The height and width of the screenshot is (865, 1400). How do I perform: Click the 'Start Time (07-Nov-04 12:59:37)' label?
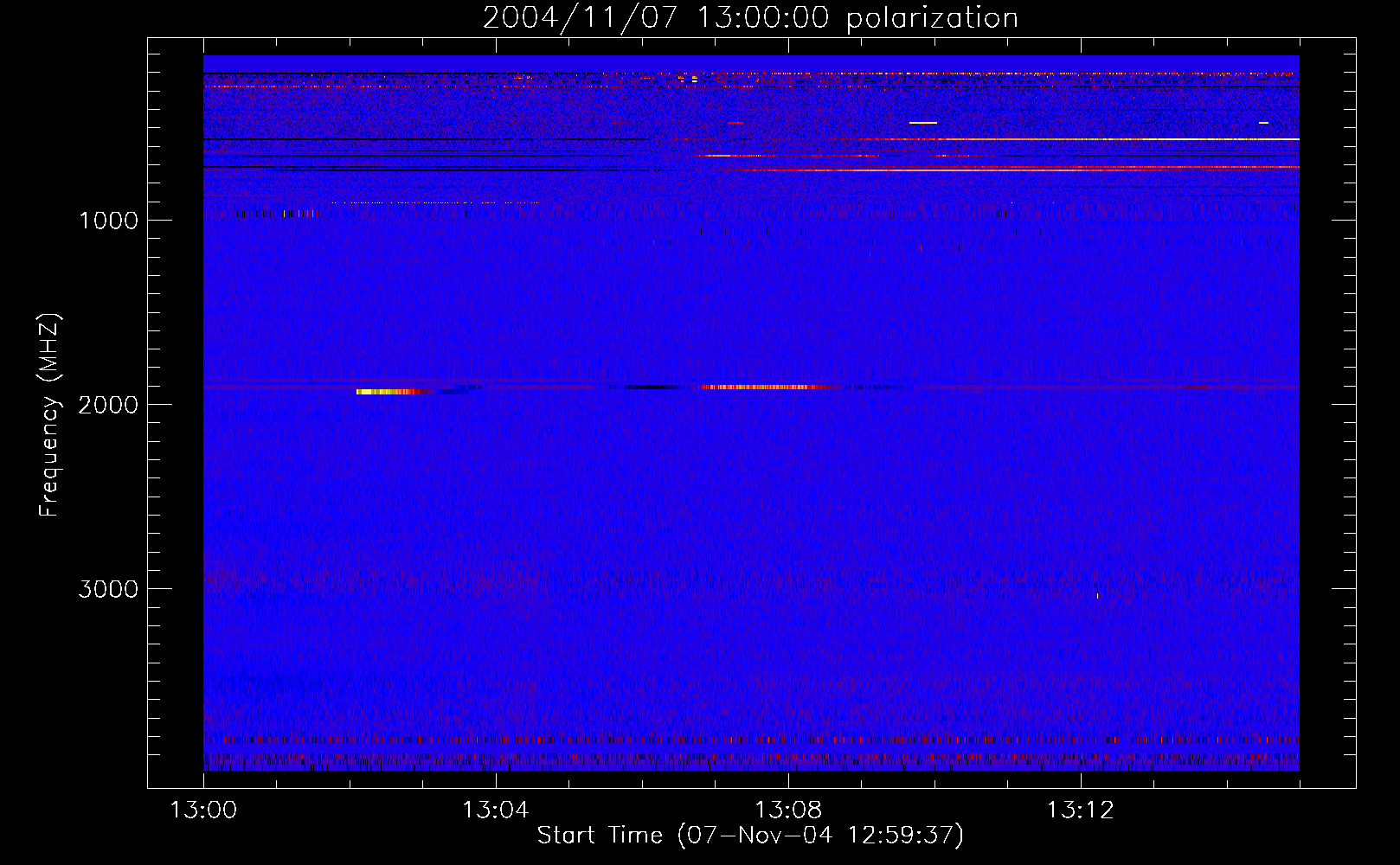tap(750, 835)
